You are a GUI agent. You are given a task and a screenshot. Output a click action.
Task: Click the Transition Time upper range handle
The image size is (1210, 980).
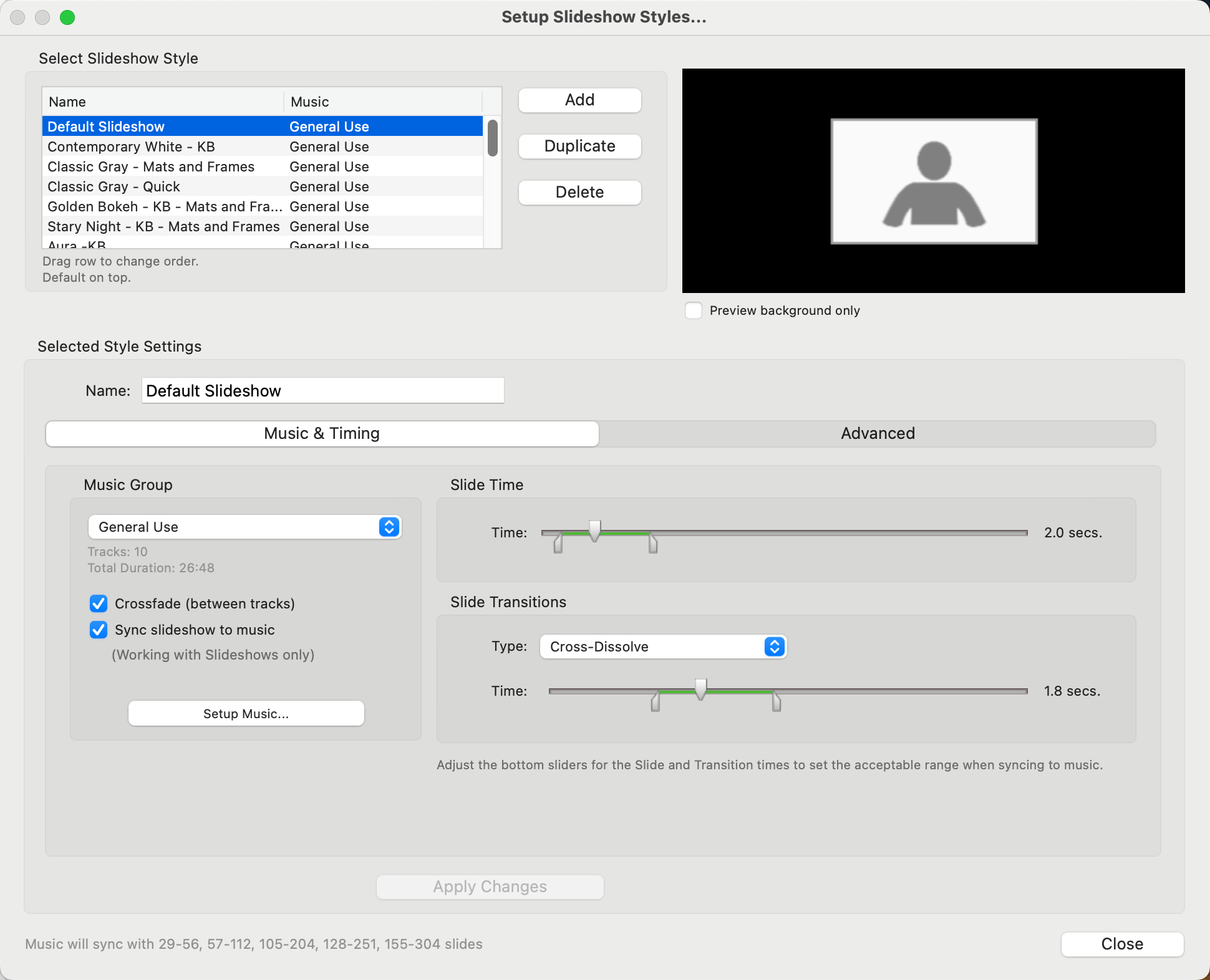[777, 702]
